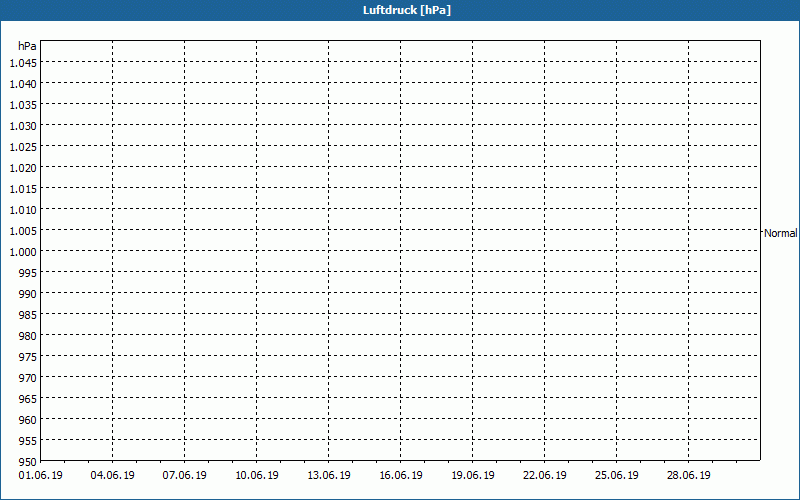
Task: Select the 1.000 axis value
Action: click(23, 252)
